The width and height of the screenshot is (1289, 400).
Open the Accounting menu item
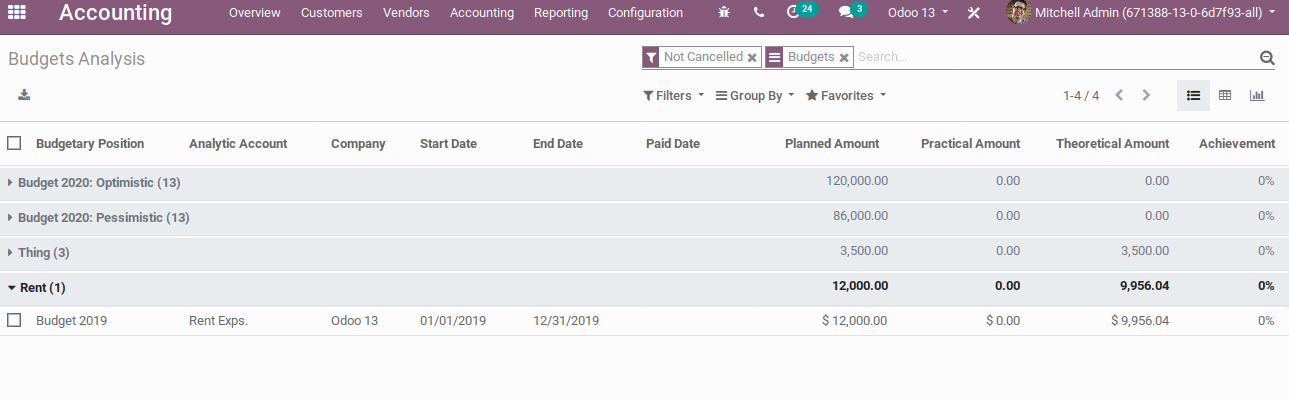[482, 13]
